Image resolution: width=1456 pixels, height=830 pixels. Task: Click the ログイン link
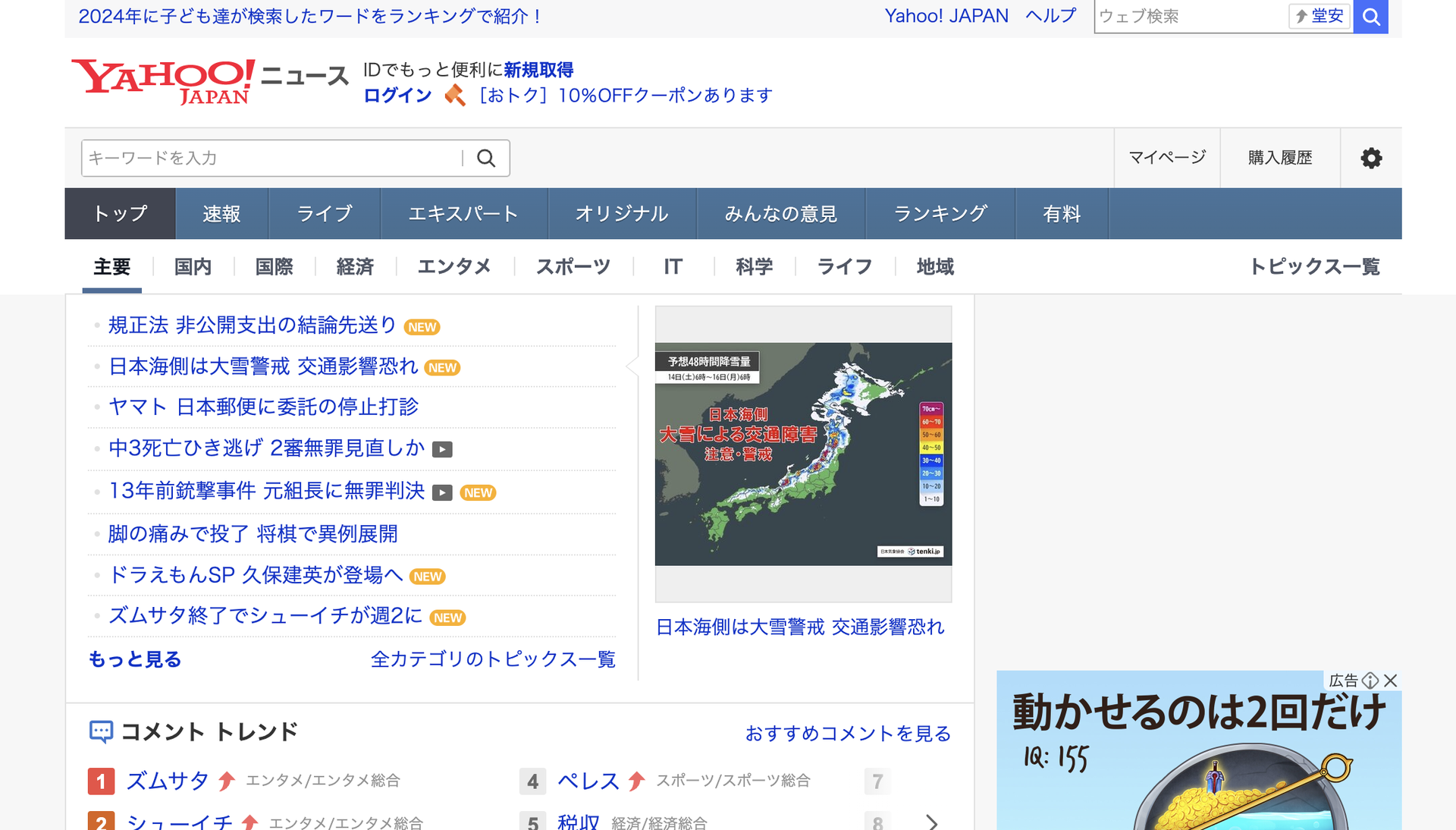(397, 96)
